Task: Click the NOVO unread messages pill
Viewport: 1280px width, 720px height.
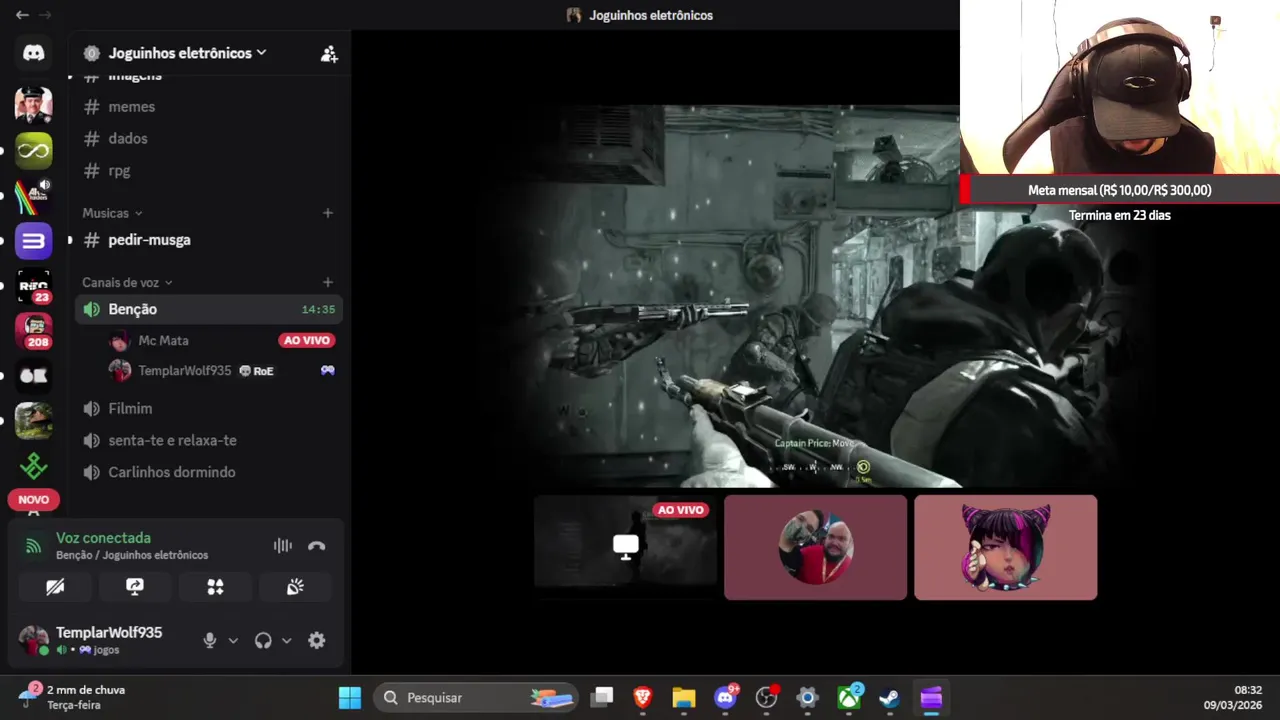Action: coord(33,499)
